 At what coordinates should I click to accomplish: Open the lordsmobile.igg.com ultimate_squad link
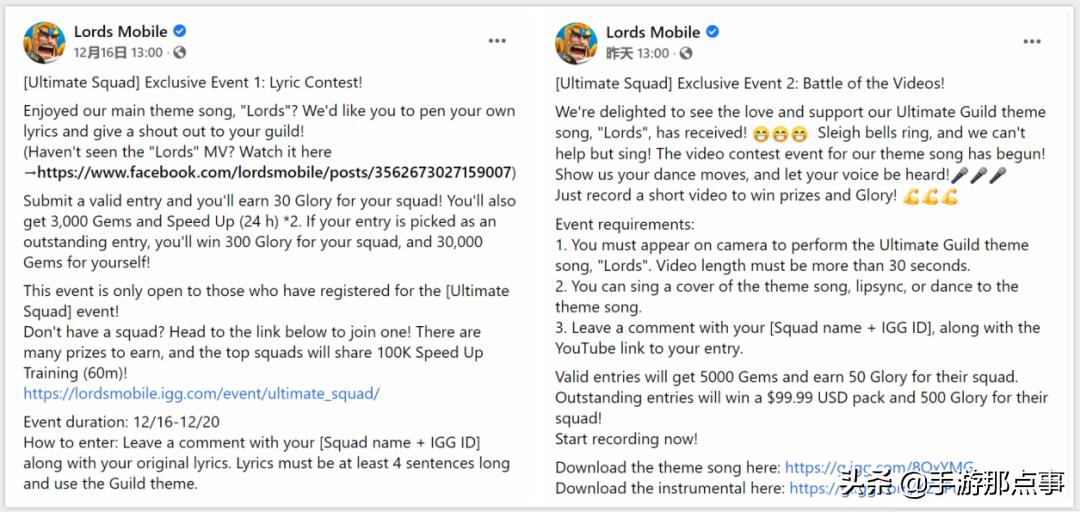(x=201, y=393)
